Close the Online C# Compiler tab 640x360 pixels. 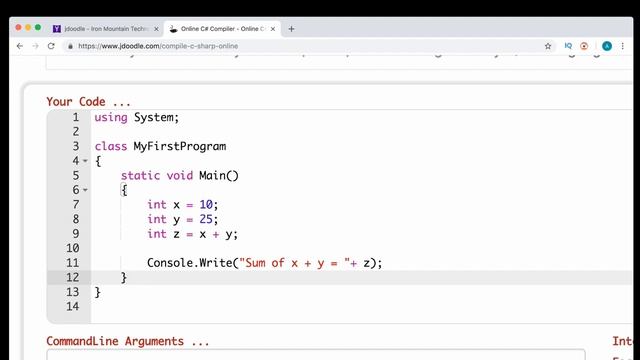[x=273, y=29]
